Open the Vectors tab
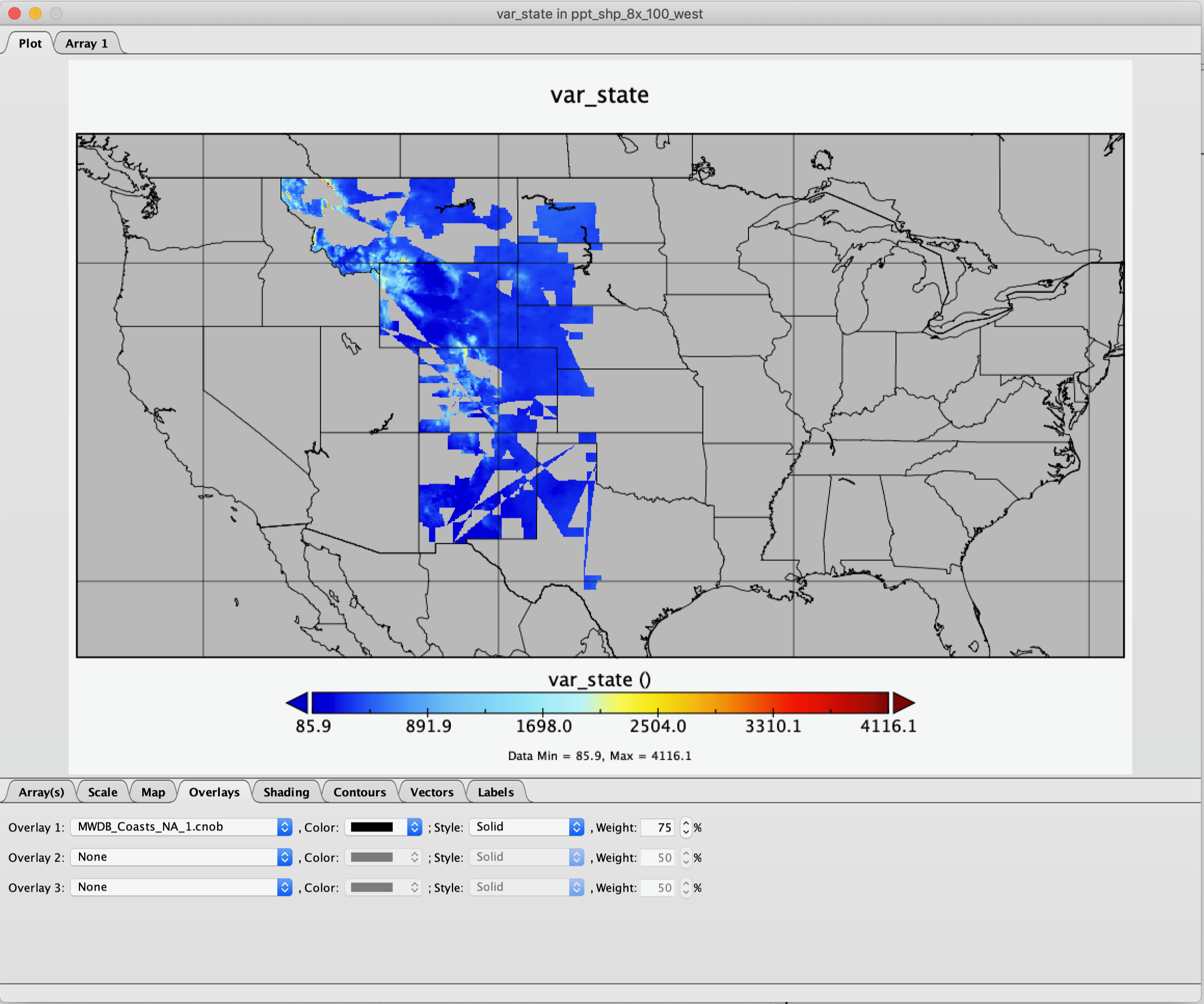 point(431,792)
